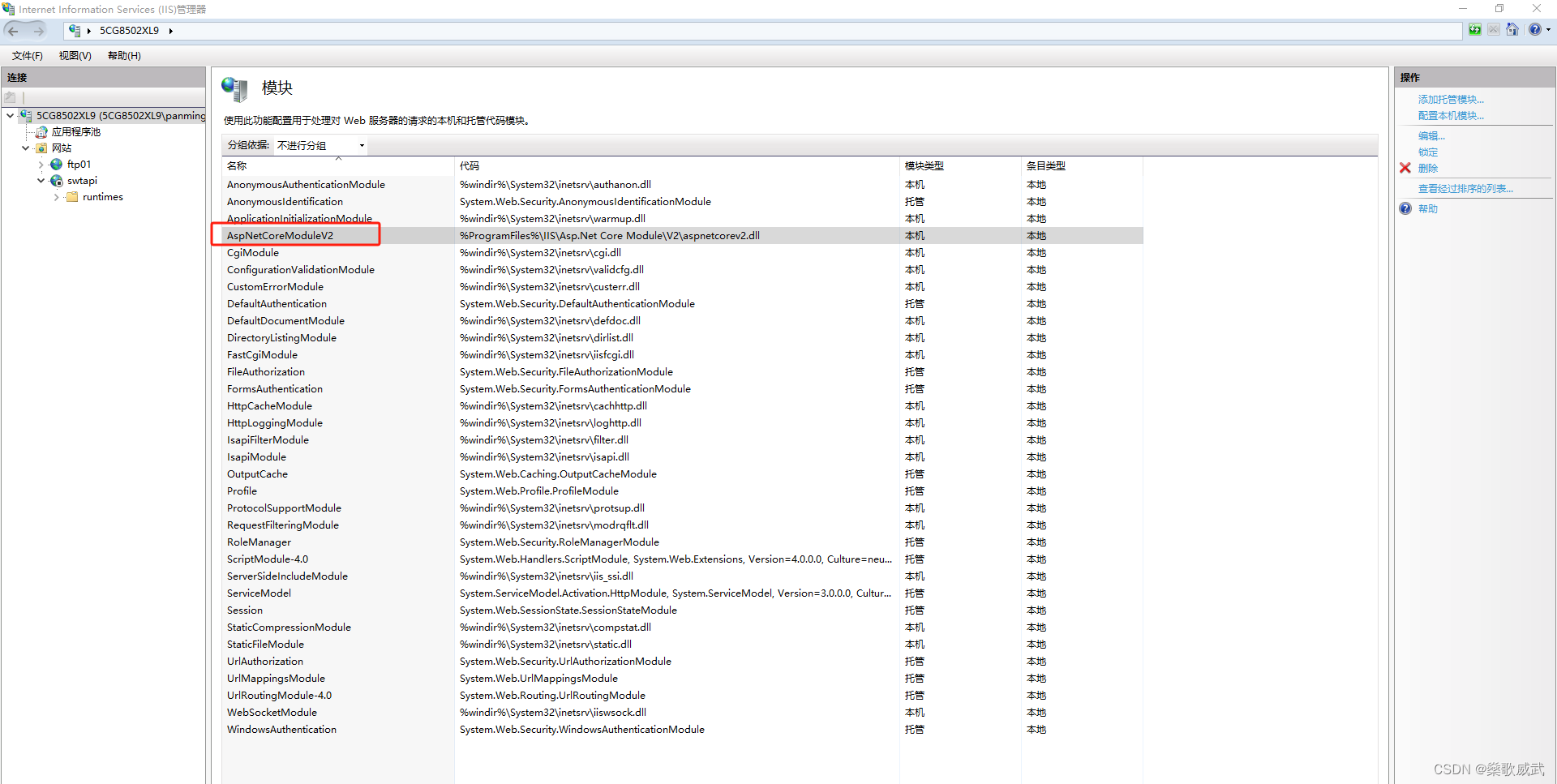Image resolution: width=1557 pixels, height=784 pixels.
Task: Expand the runtimes folder node
Action: point(56,197)
